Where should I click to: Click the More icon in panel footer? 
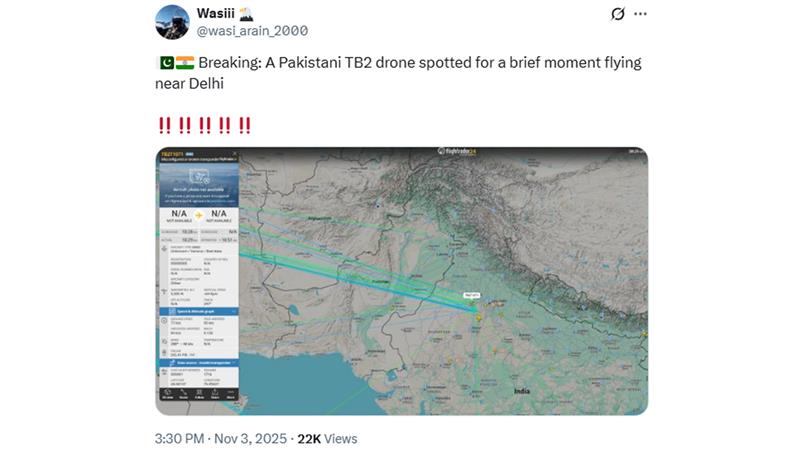click(231, 392)
